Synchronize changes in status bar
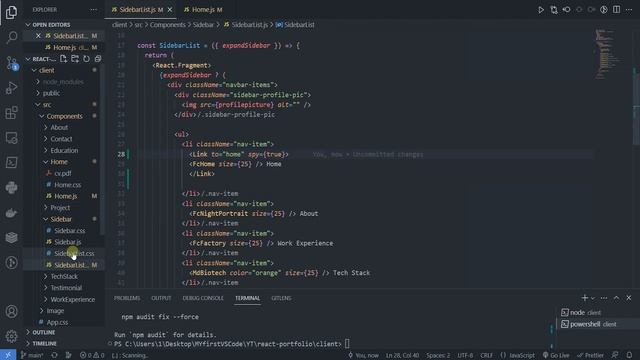The width and height of the screenshot is (640, 360). click(x=54, y=355)
